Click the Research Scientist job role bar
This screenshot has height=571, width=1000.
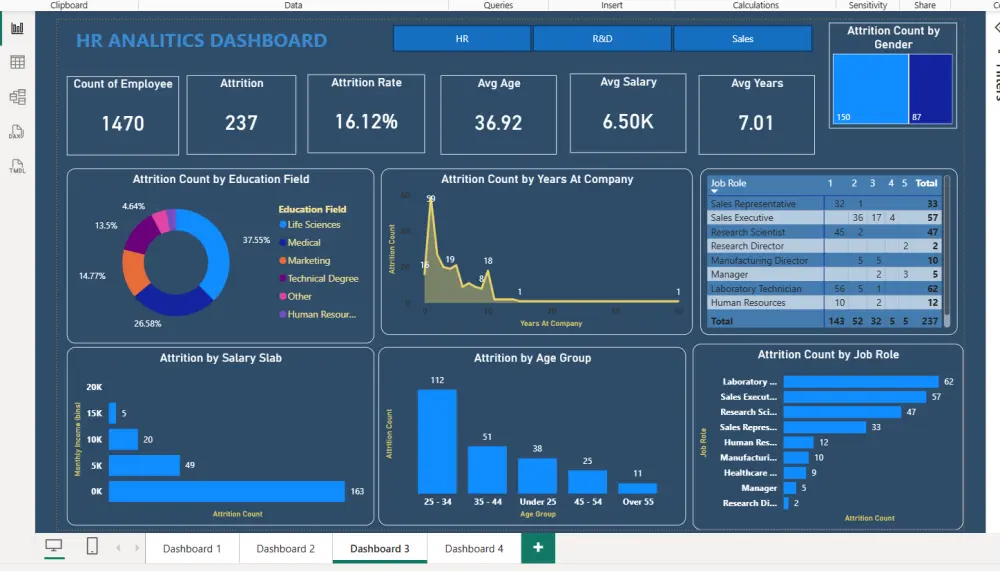[x=842, y=412]
